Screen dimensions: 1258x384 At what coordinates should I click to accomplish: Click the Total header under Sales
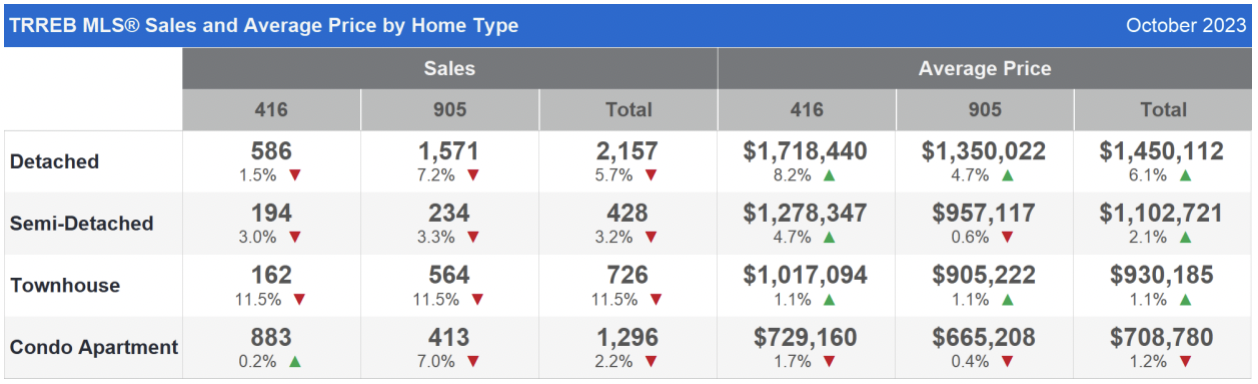[629, 110]
